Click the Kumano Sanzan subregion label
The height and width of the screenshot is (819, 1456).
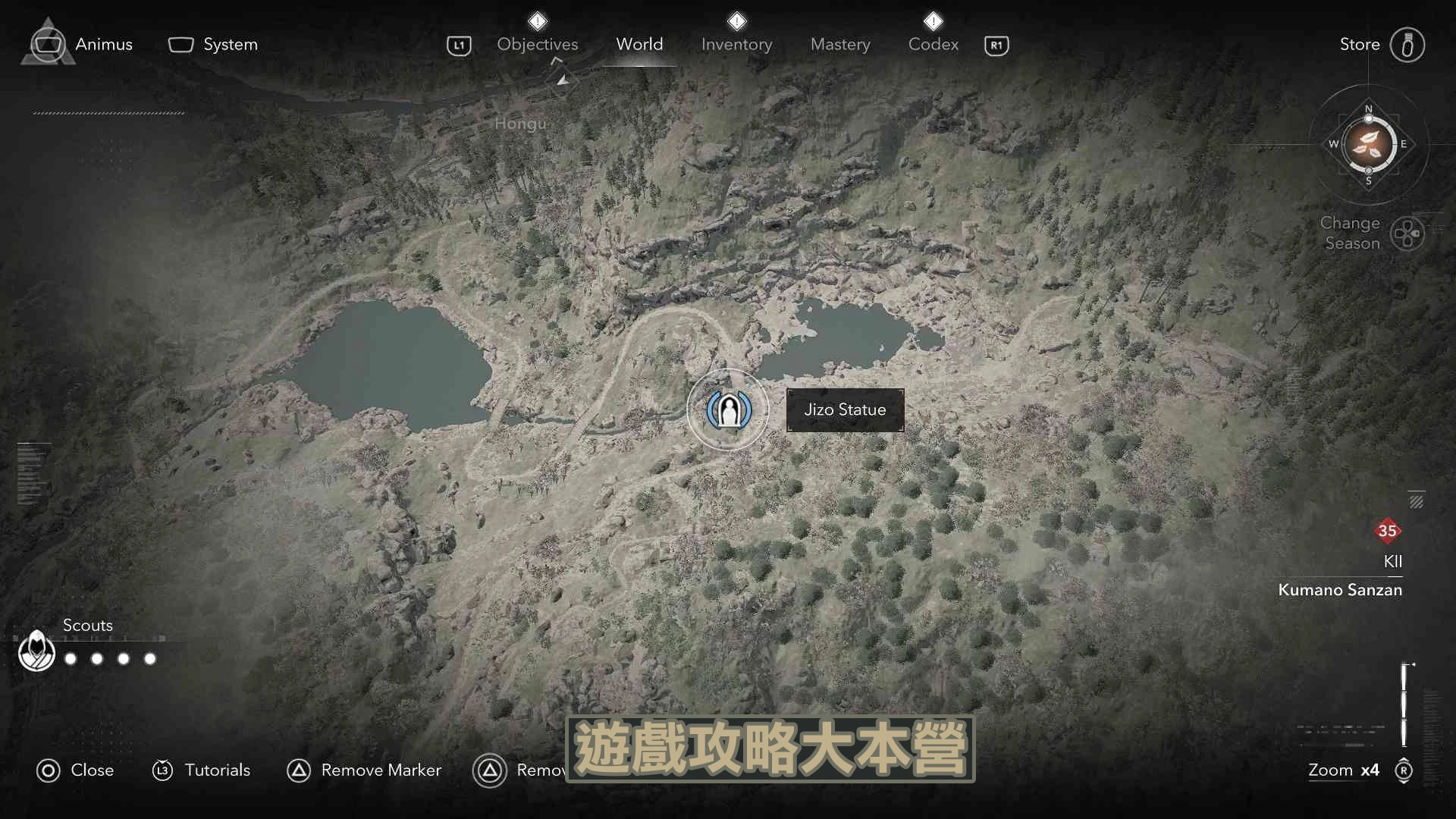pyautogui.click(x=1340, y=590)
